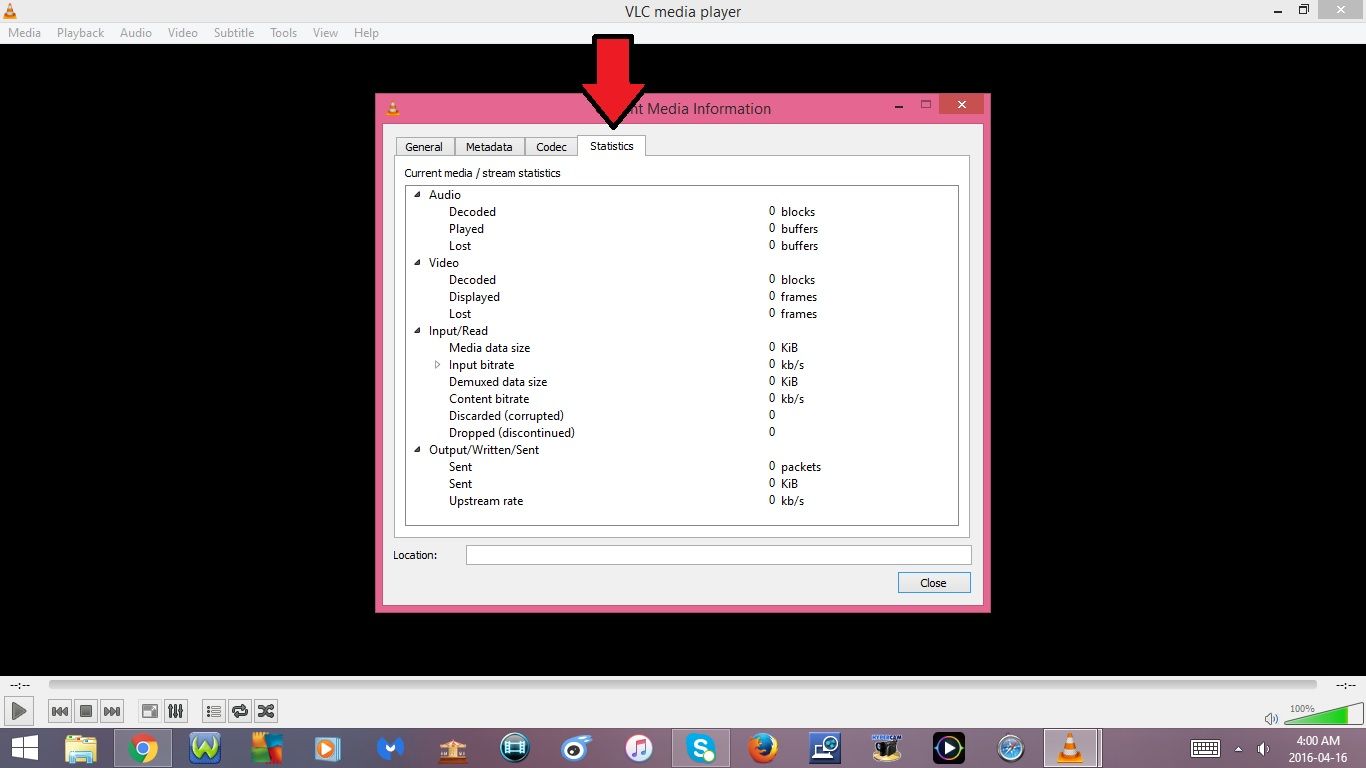
Task: Show the playlist view icon
Action: coord(213,711)
